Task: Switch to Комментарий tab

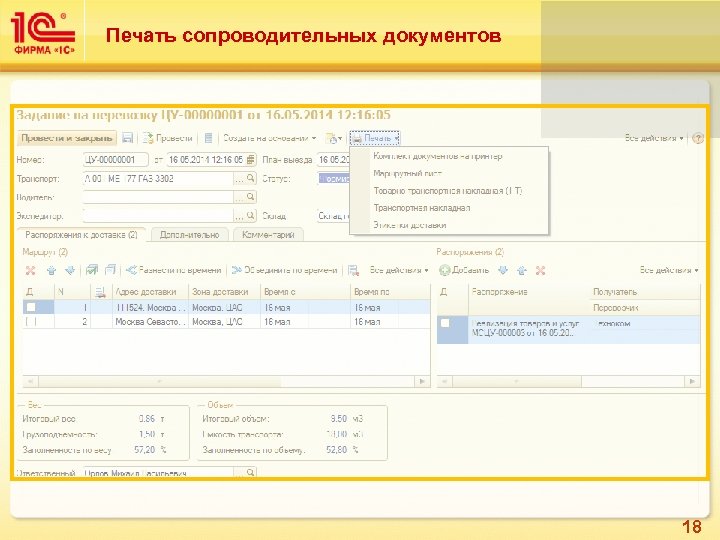Action: point(268,235)
